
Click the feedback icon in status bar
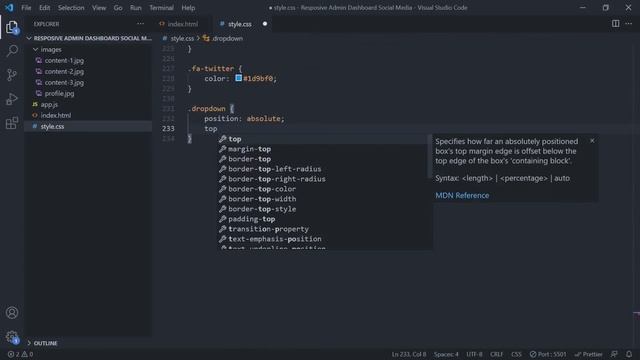tap(614, 354)
